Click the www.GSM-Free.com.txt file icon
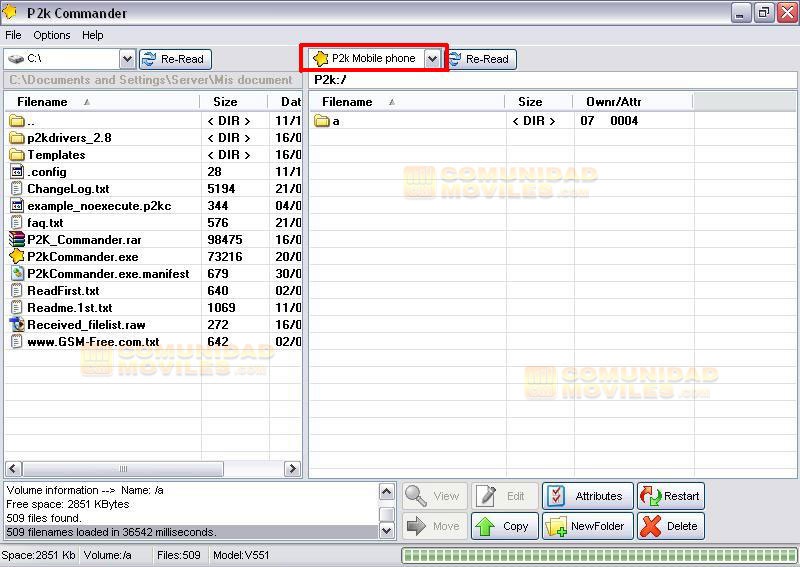 click(17, 341)
